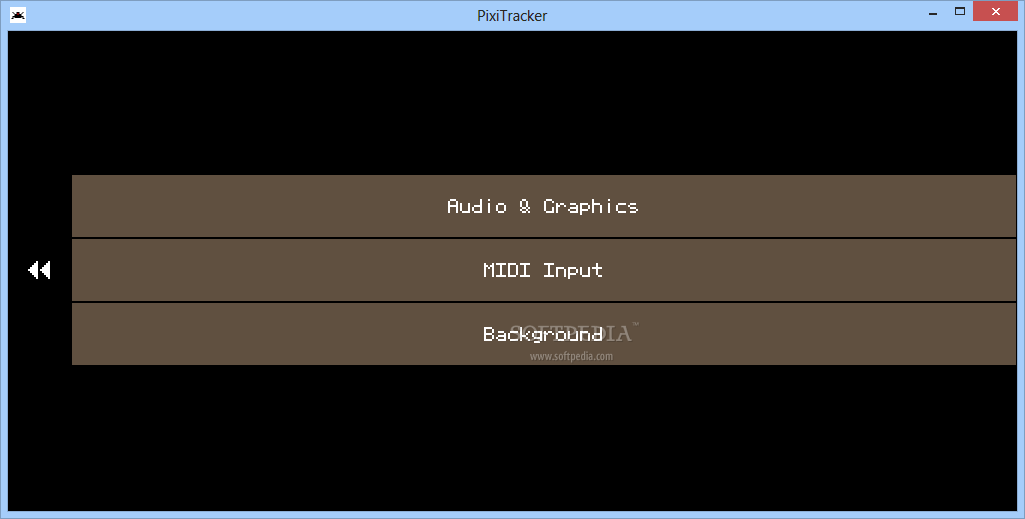The width and height of the screenshot is (1025, 519).
Task: Open Audio & Graphics settings
Action: (x=543, y=206)
